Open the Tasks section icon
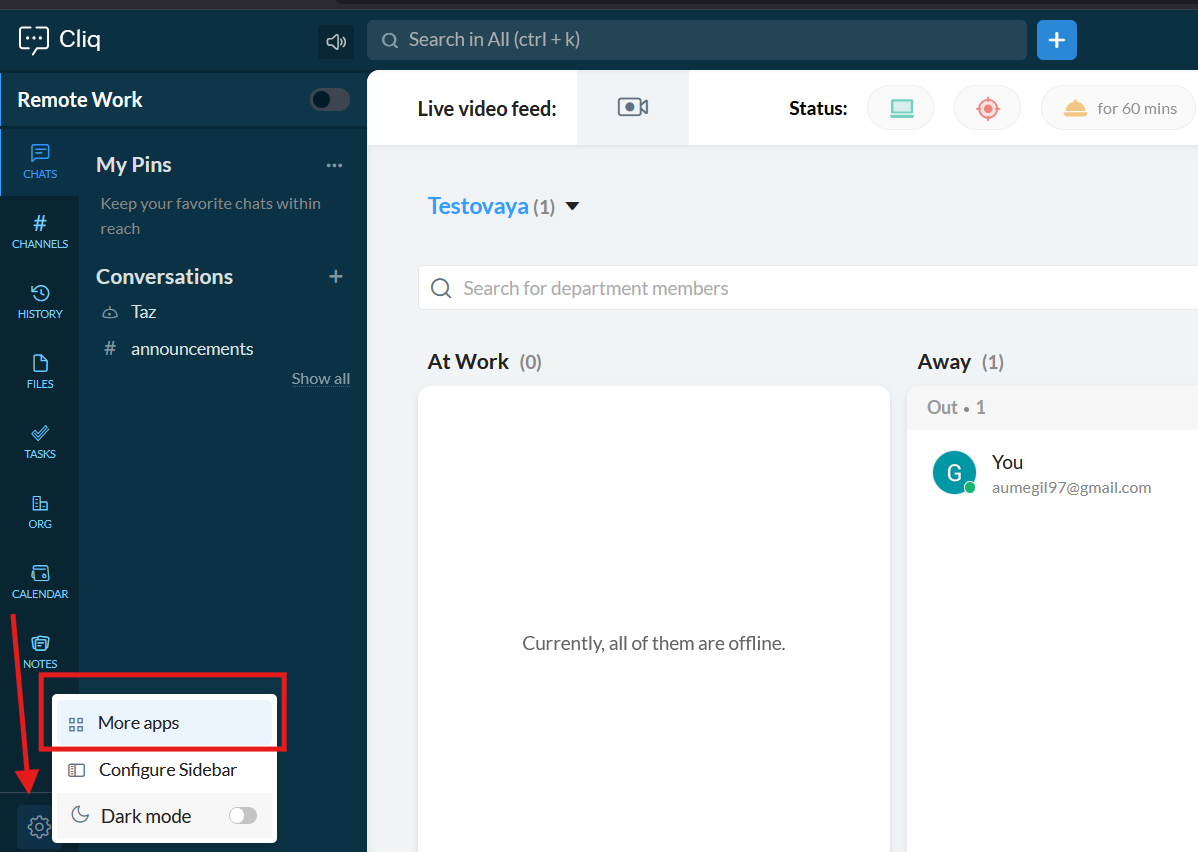 click(x=40, y=442)
